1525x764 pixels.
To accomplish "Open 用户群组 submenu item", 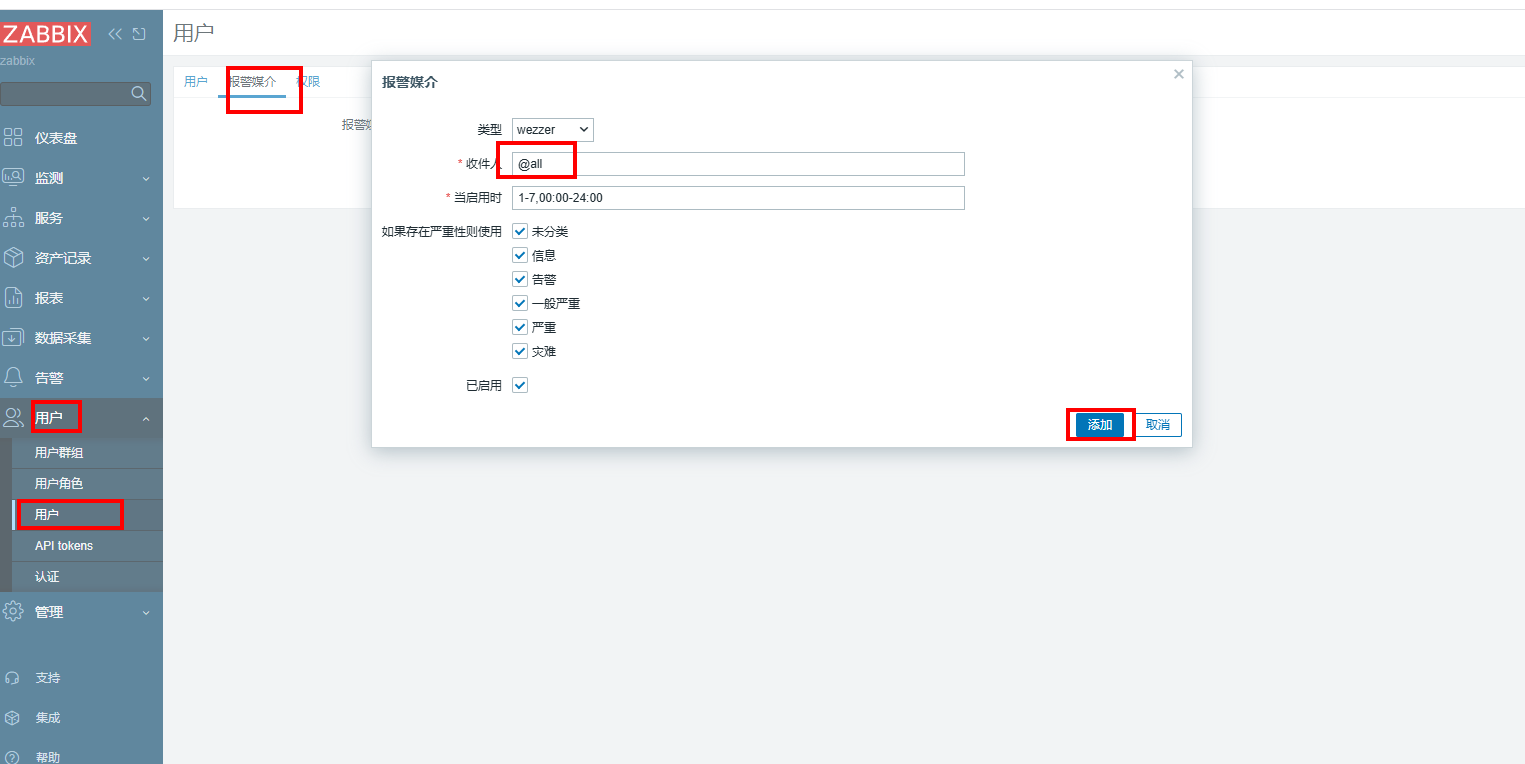I will (86, 453).
